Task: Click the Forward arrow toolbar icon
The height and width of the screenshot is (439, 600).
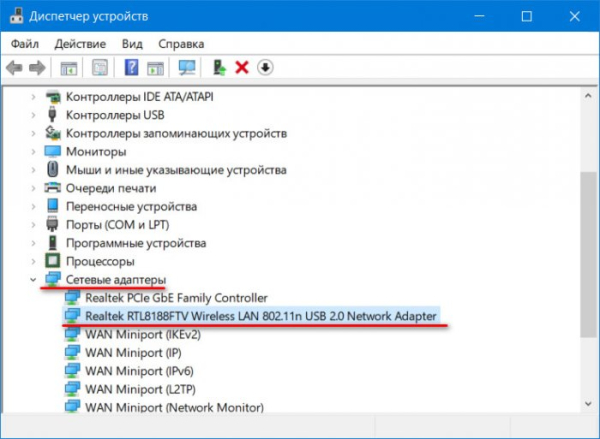Action: coord(37,67)
